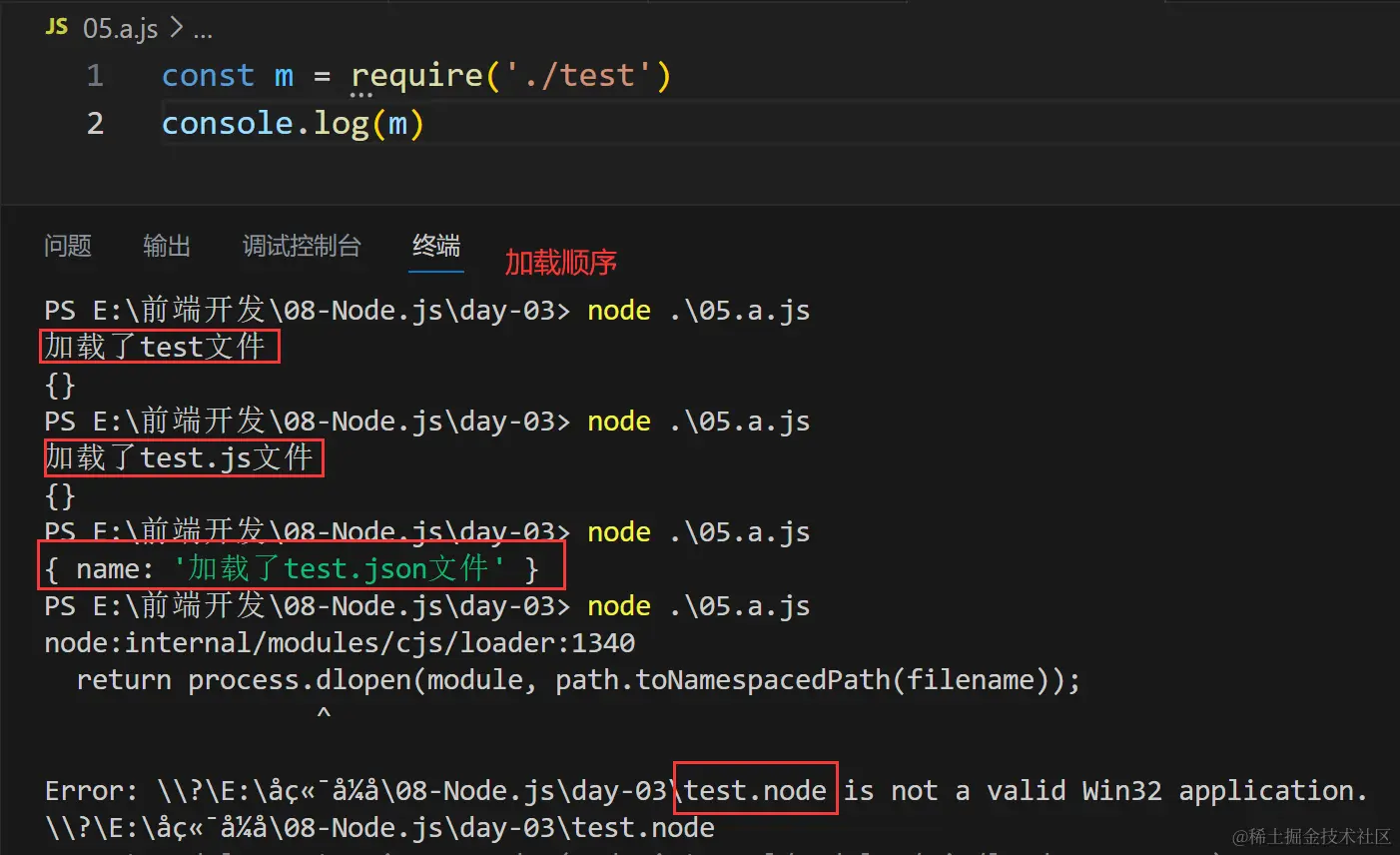Click the '加载了test.json文件' string in terminal output

pyautogui.click(x=339, y=568)
